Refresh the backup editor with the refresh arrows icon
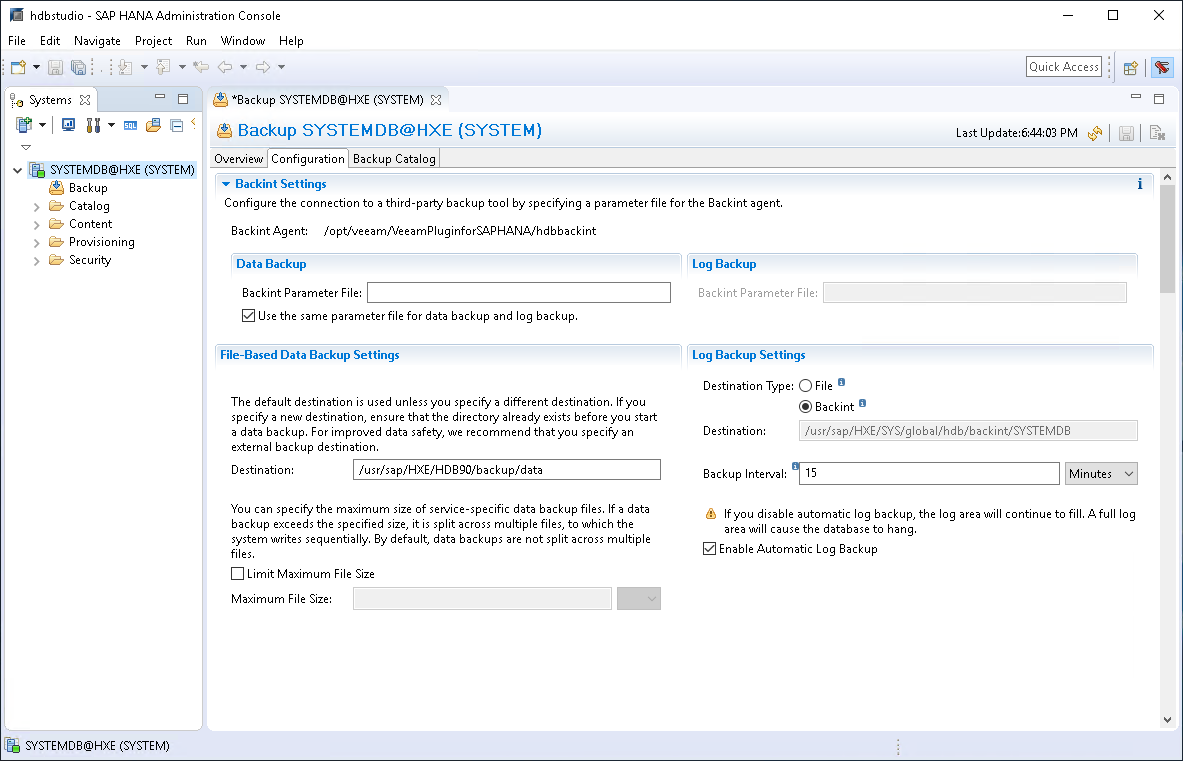1183x761 pixels. (x=1095, y=132)
